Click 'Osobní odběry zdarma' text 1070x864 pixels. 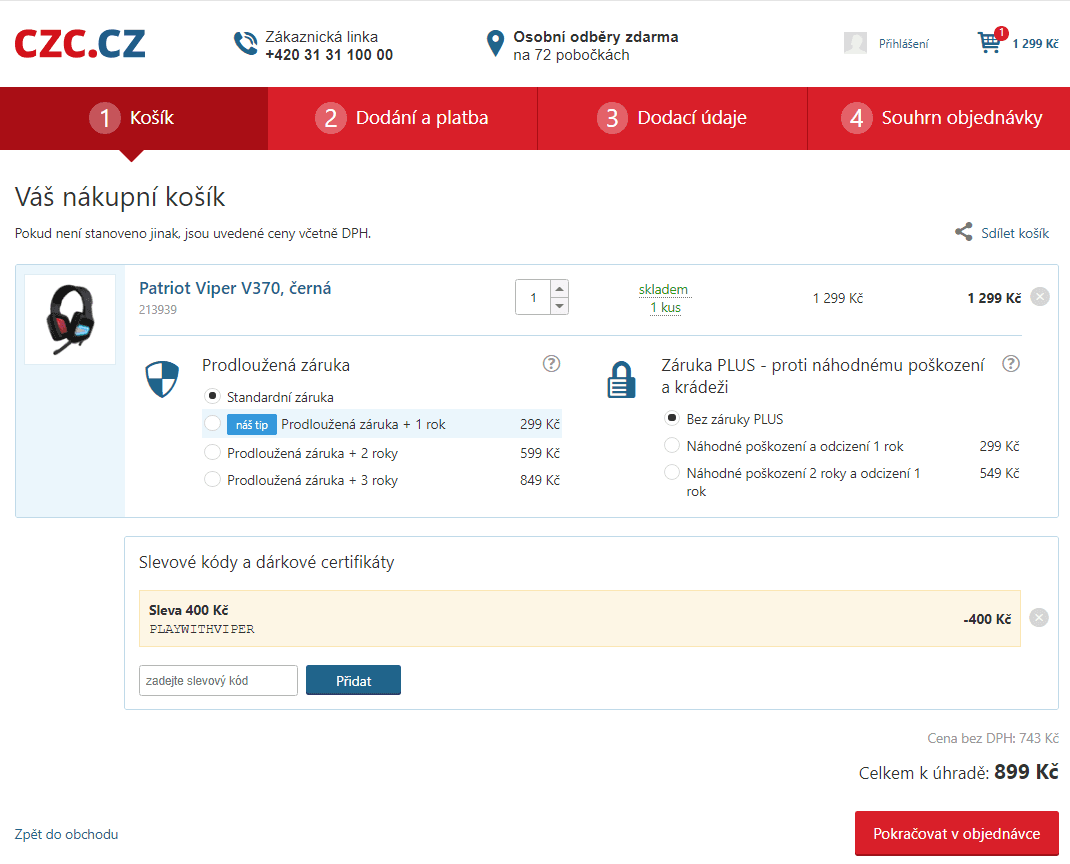(596, 37)
